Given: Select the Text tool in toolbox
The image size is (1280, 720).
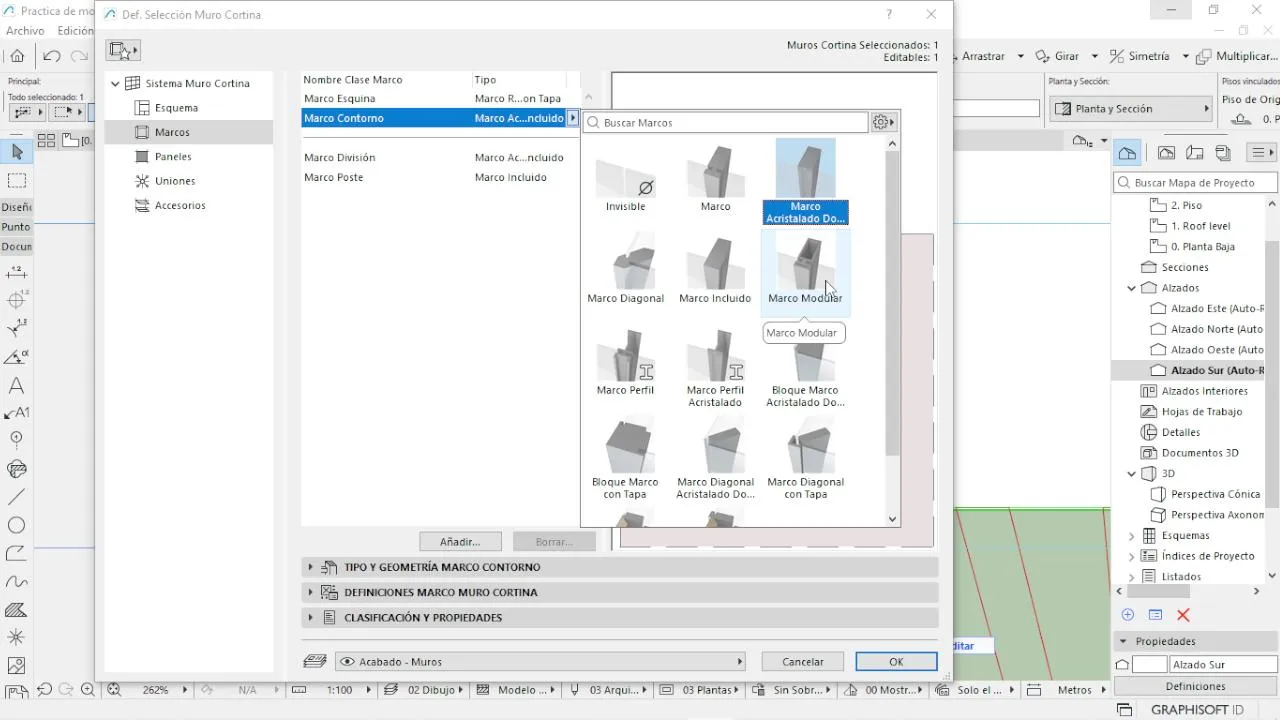Looking at the screenshot, I should click(x=16, y=385).
